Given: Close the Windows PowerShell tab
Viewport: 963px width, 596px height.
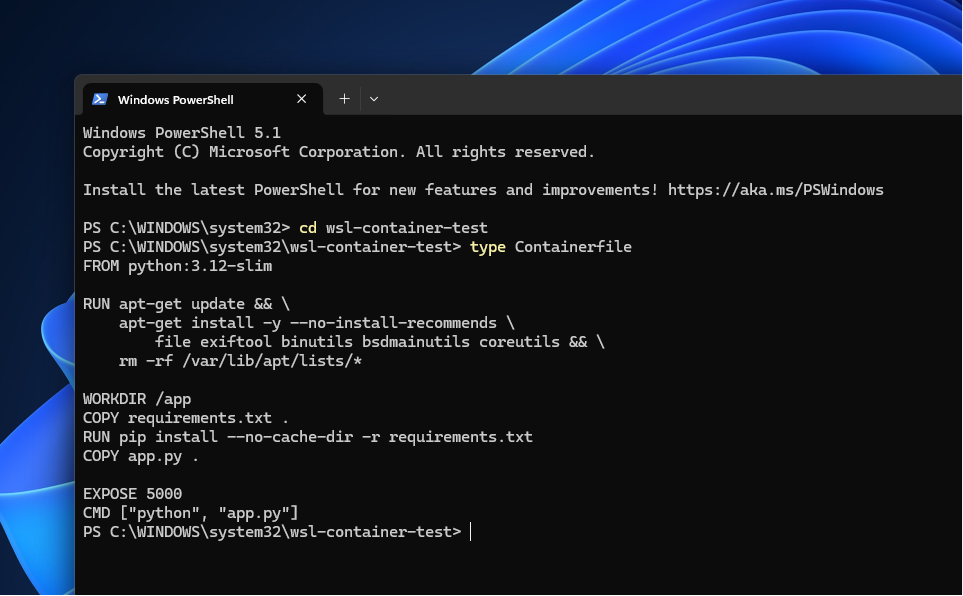Looking at the screenshot, I should (302, 99).
